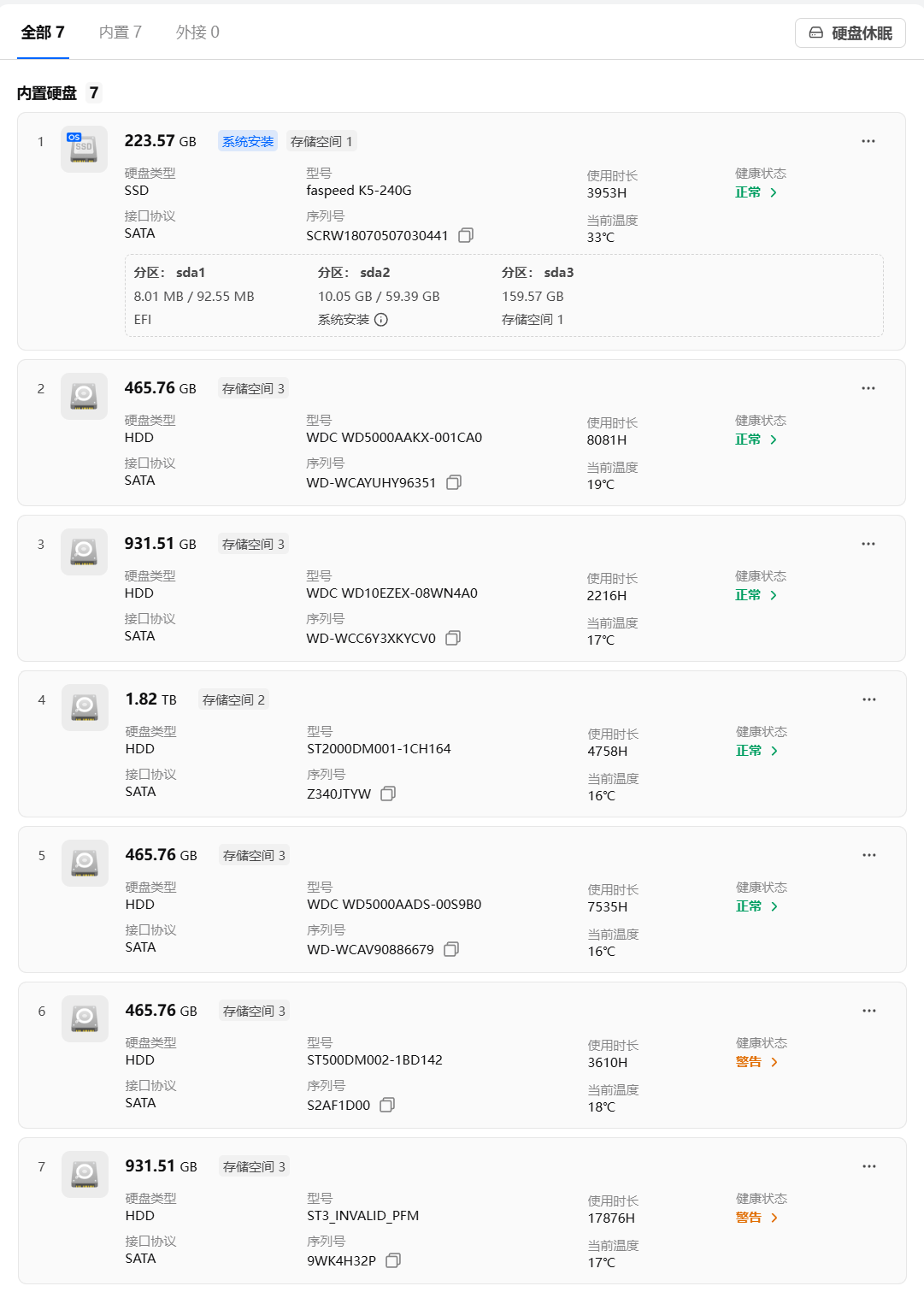Copy serial number WD-WCAYUHY96351
Image resolution: width=924 pixels, height=1292 pixels.
[x=454, y=482]
